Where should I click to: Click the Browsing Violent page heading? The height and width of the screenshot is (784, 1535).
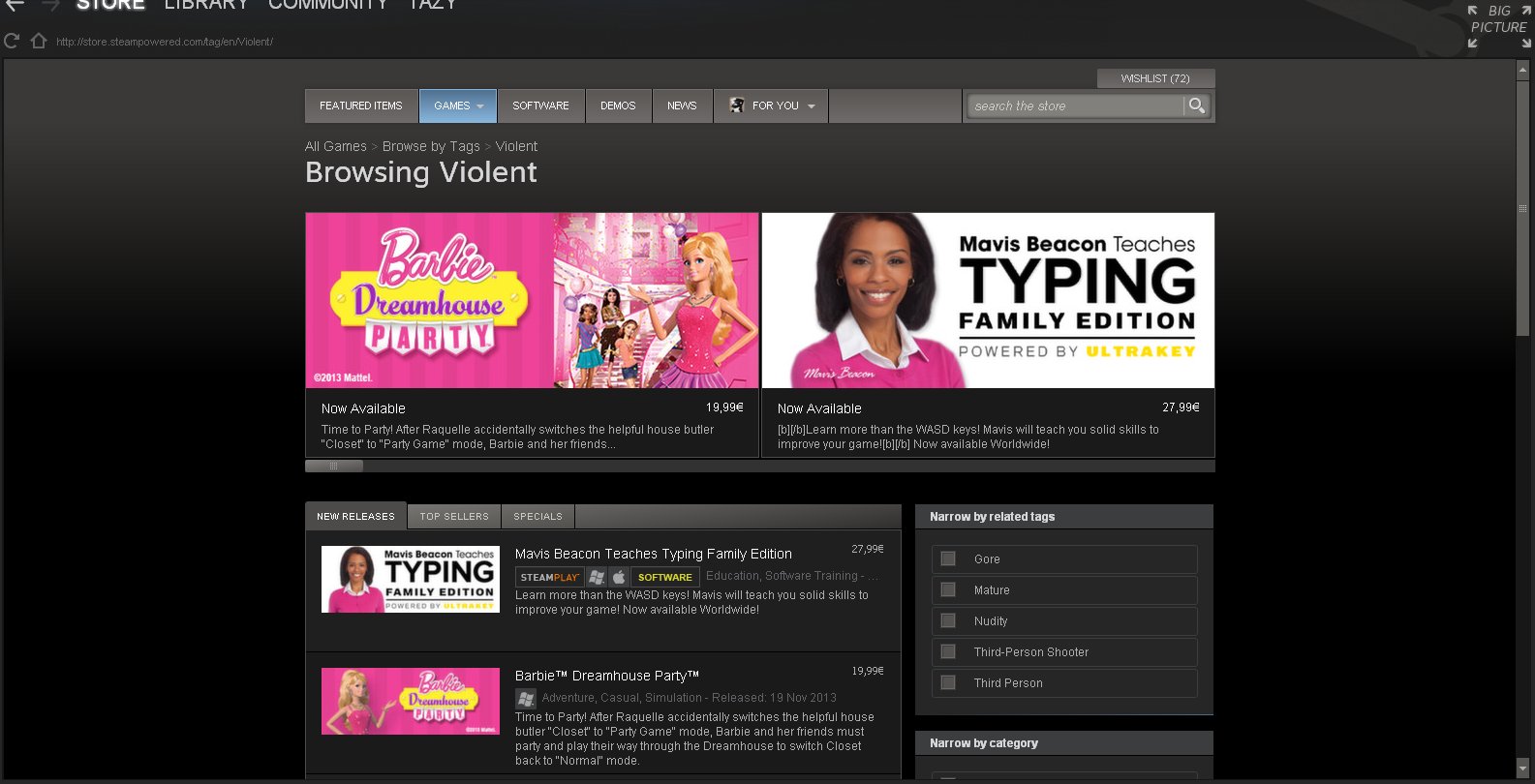pyautogui.click(x=421, y=172)
